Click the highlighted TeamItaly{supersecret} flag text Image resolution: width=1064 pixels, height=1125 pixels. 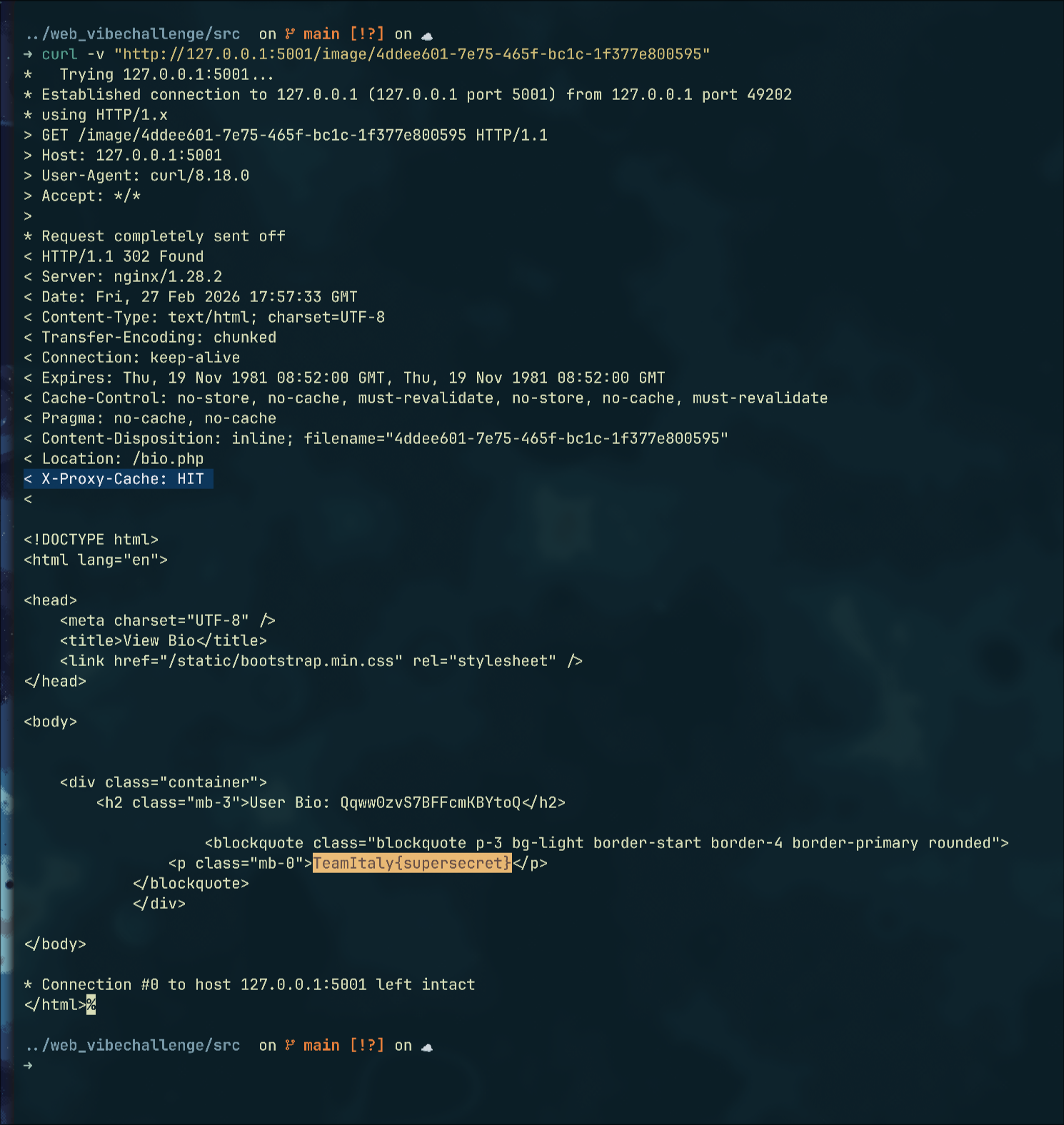tap(412, 863)
